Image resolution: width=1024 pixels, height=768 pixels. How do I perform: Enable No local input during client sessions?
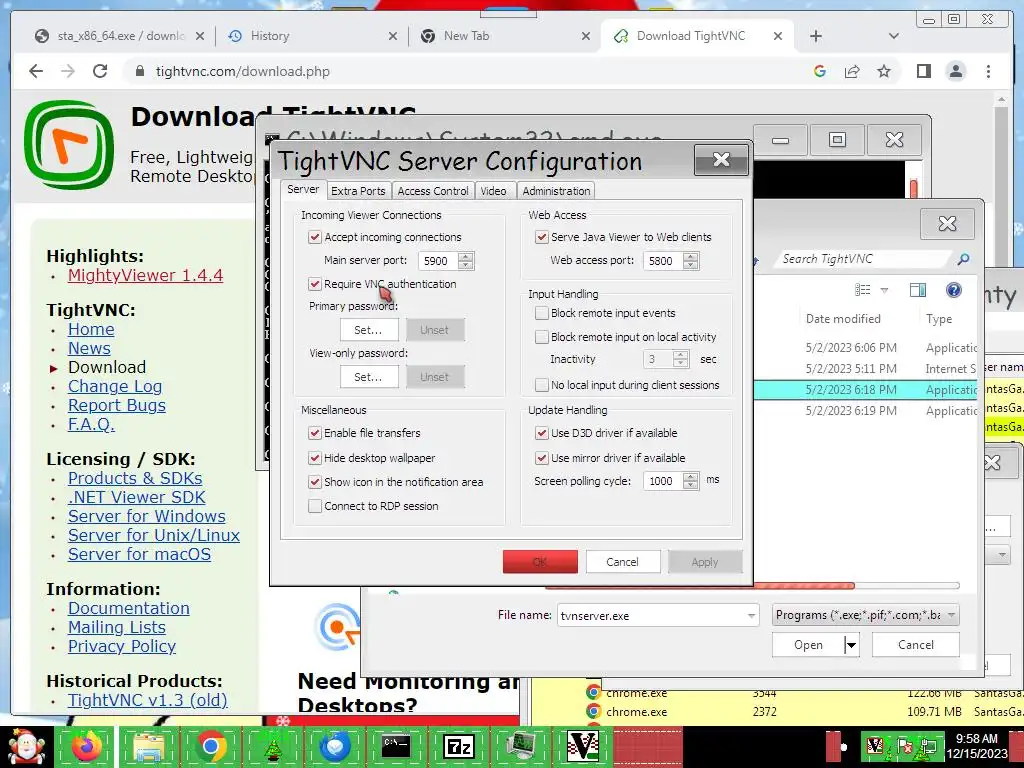pyautogui.click(x=541, y=385)
